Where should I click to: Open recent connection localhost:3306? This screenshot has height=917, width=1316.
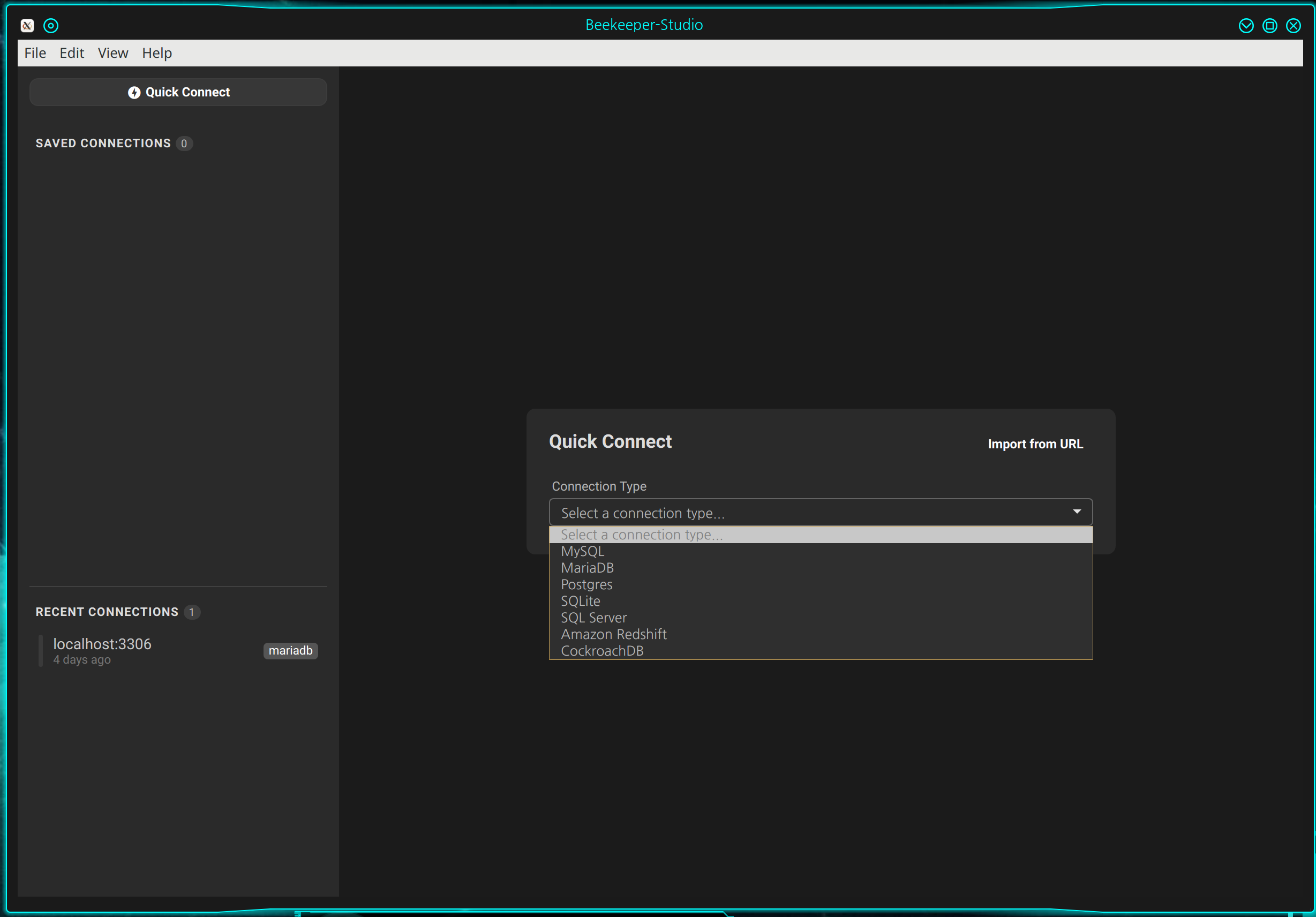(x=103, y=644)
